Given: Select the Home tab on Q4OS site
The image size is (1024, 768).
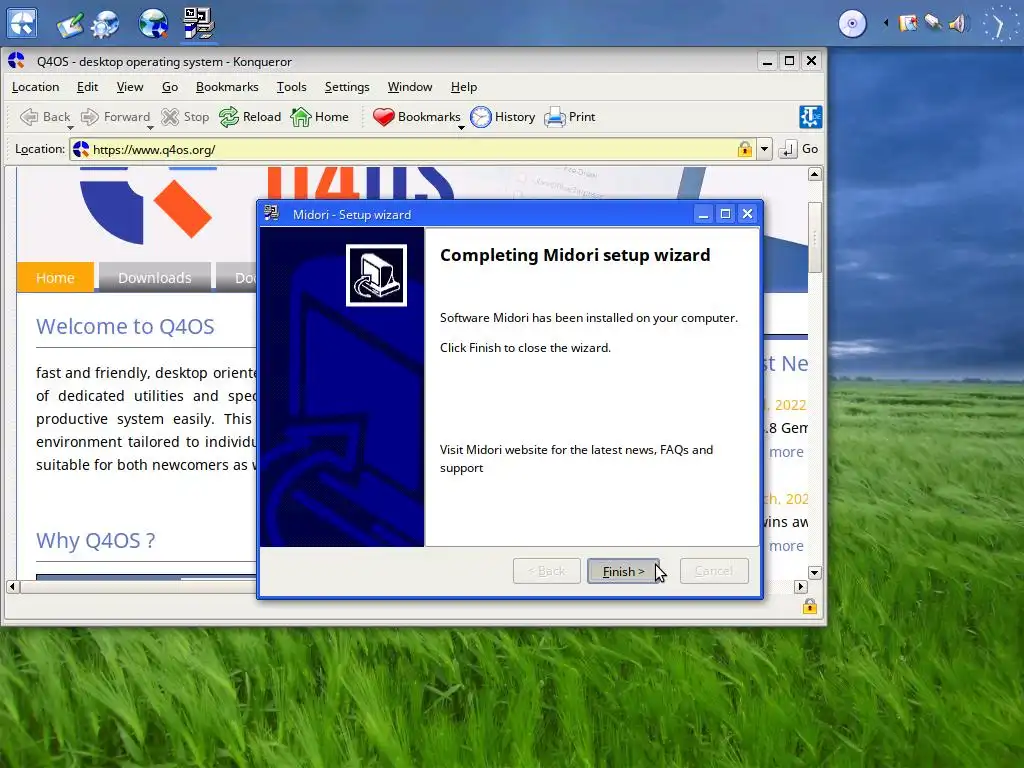Looking at the screenshot, I should pyautogui.click(x=56, y=278).
